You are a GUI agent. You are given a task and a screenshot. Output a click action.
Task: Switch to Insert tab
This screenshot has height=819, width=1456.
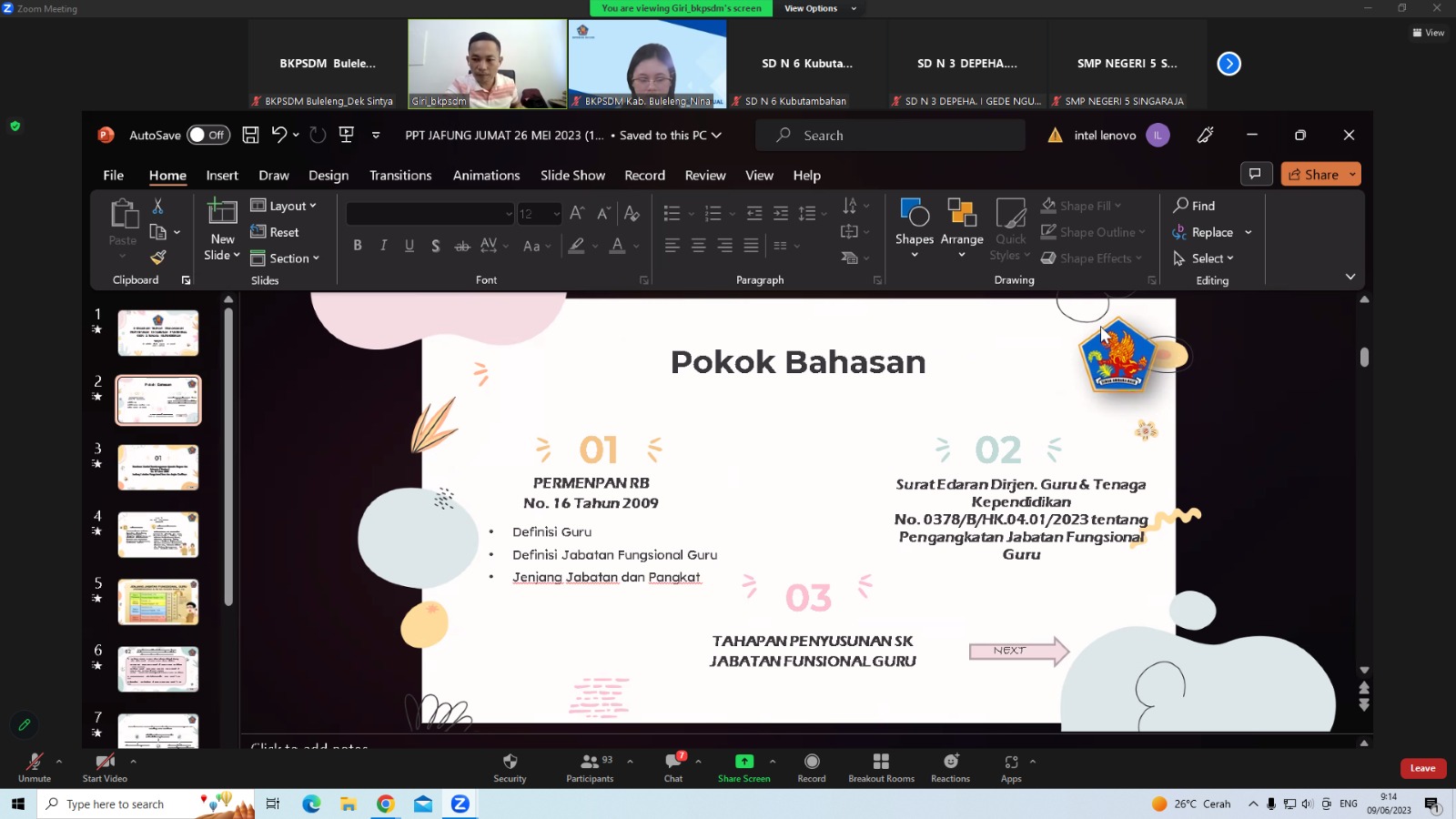[222, 176]
